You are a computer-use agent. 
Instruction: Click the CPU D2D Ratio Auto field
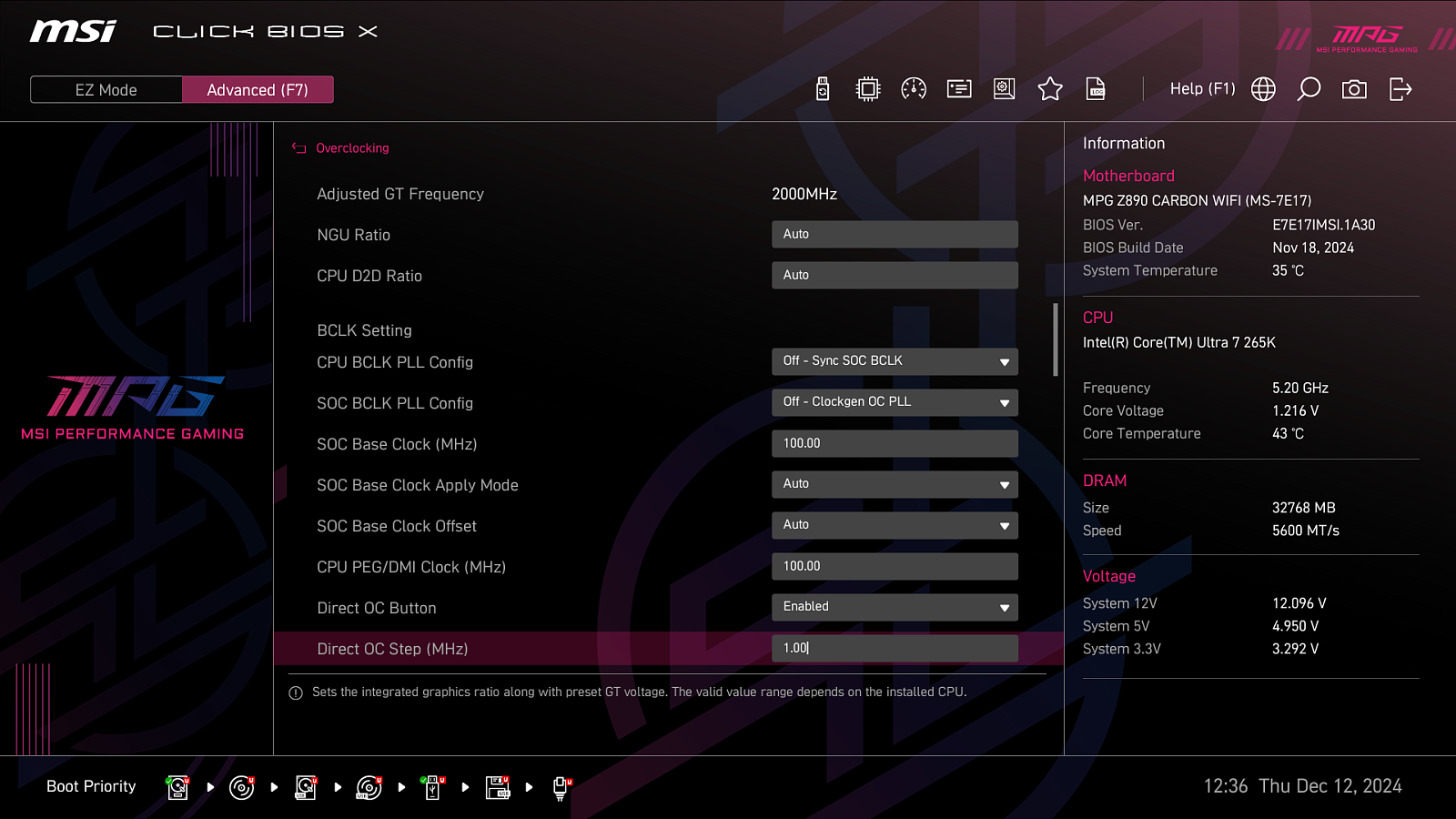[895, 275]
